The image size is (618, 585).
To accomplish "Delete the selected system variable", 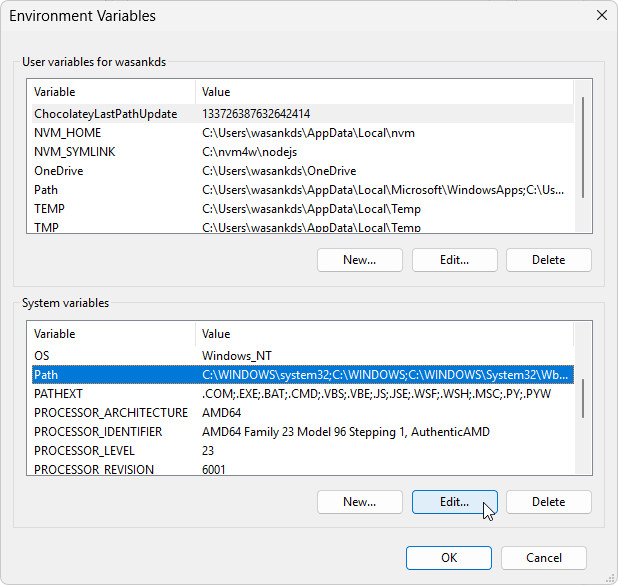I will click(548, 502).
